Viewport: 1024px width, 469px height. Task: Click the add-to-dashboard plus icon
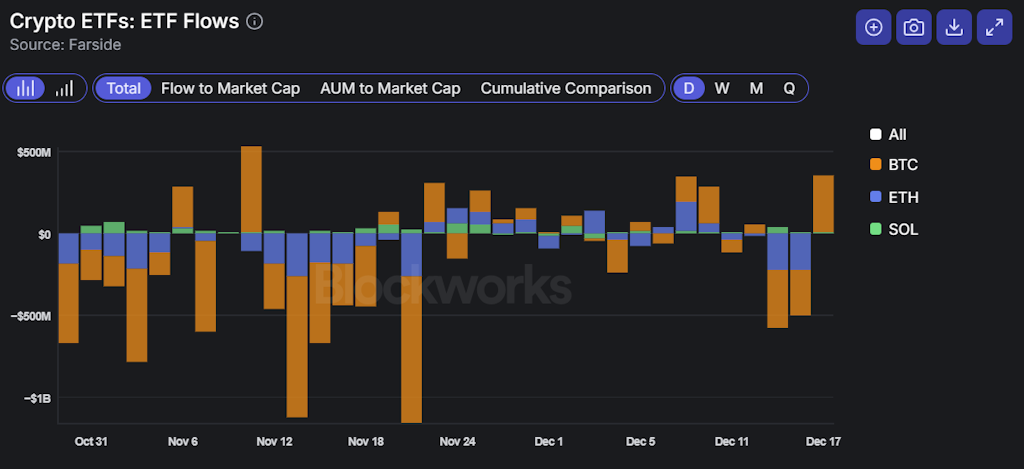(873, 28)
